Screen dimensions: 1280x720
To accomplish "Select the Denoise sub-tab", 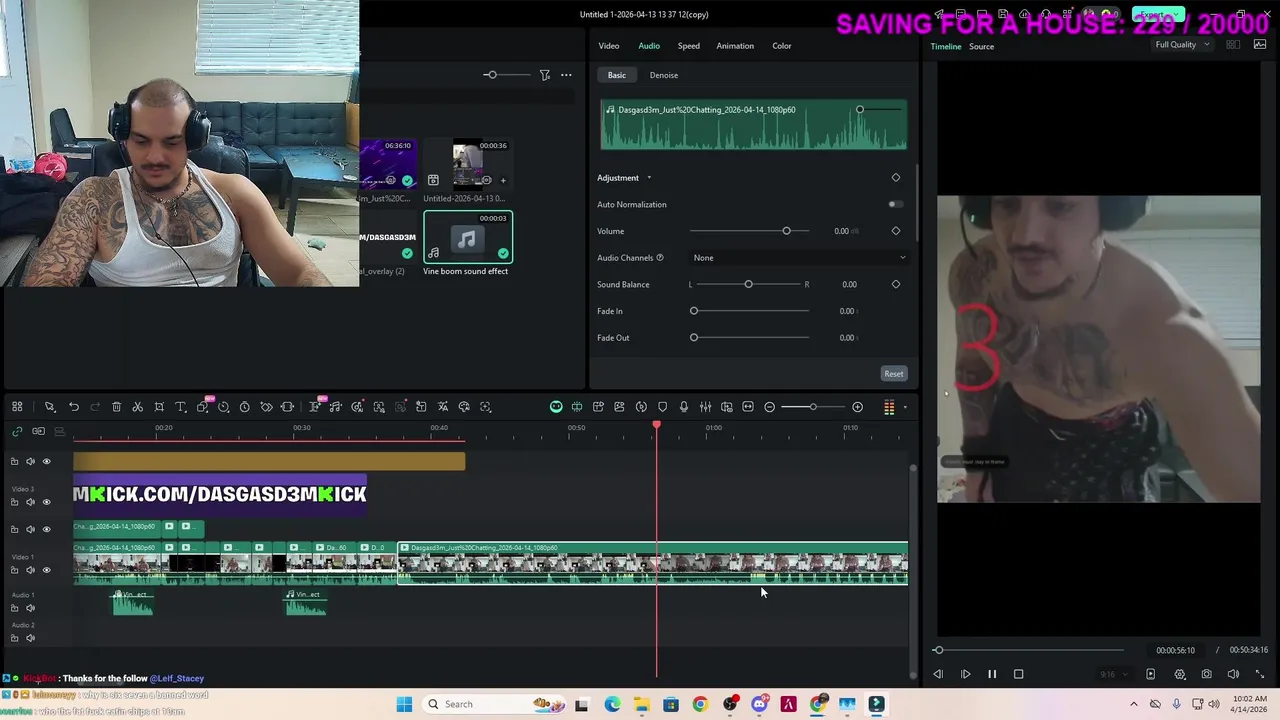I will pos(664,75).
